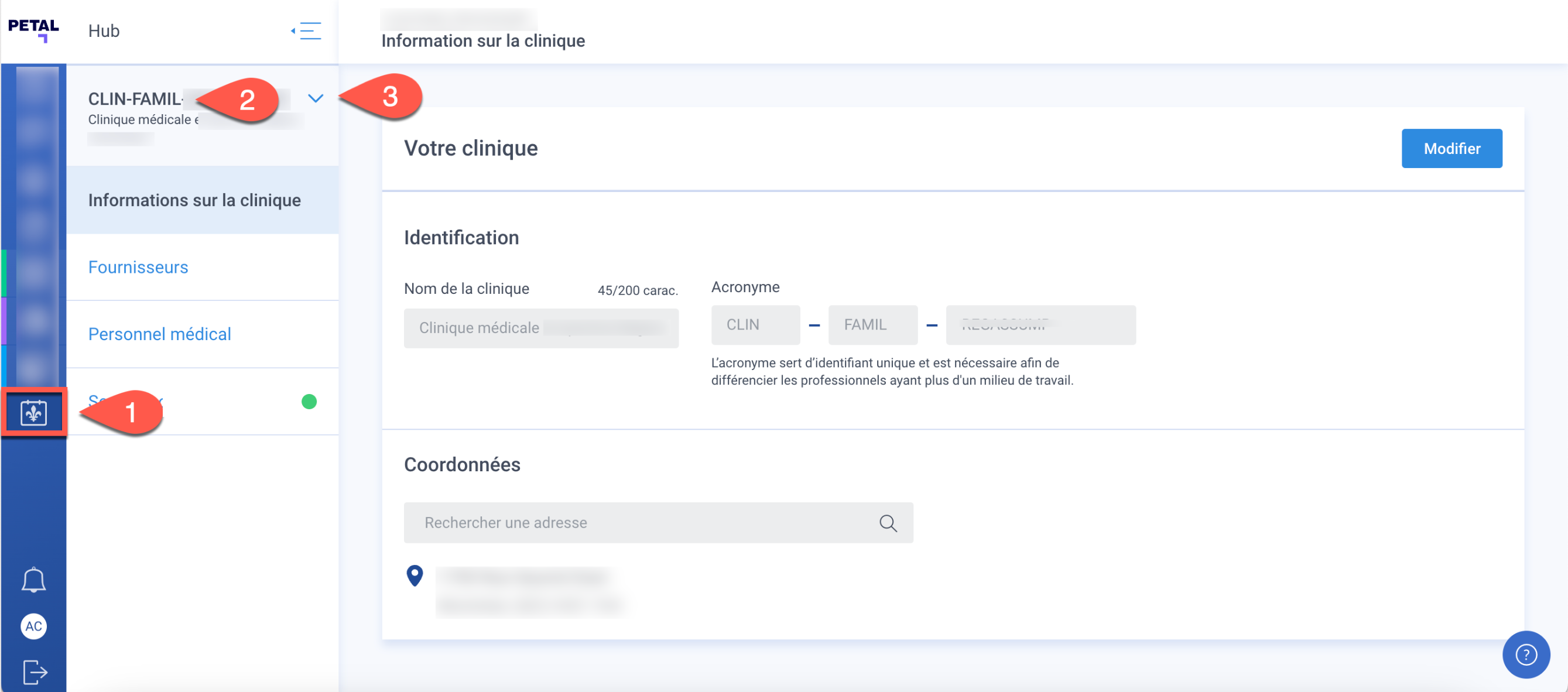Click the CLIN acronym field
The height and width of the screenshot is (692, 1568).
click(x=755, y=324)
